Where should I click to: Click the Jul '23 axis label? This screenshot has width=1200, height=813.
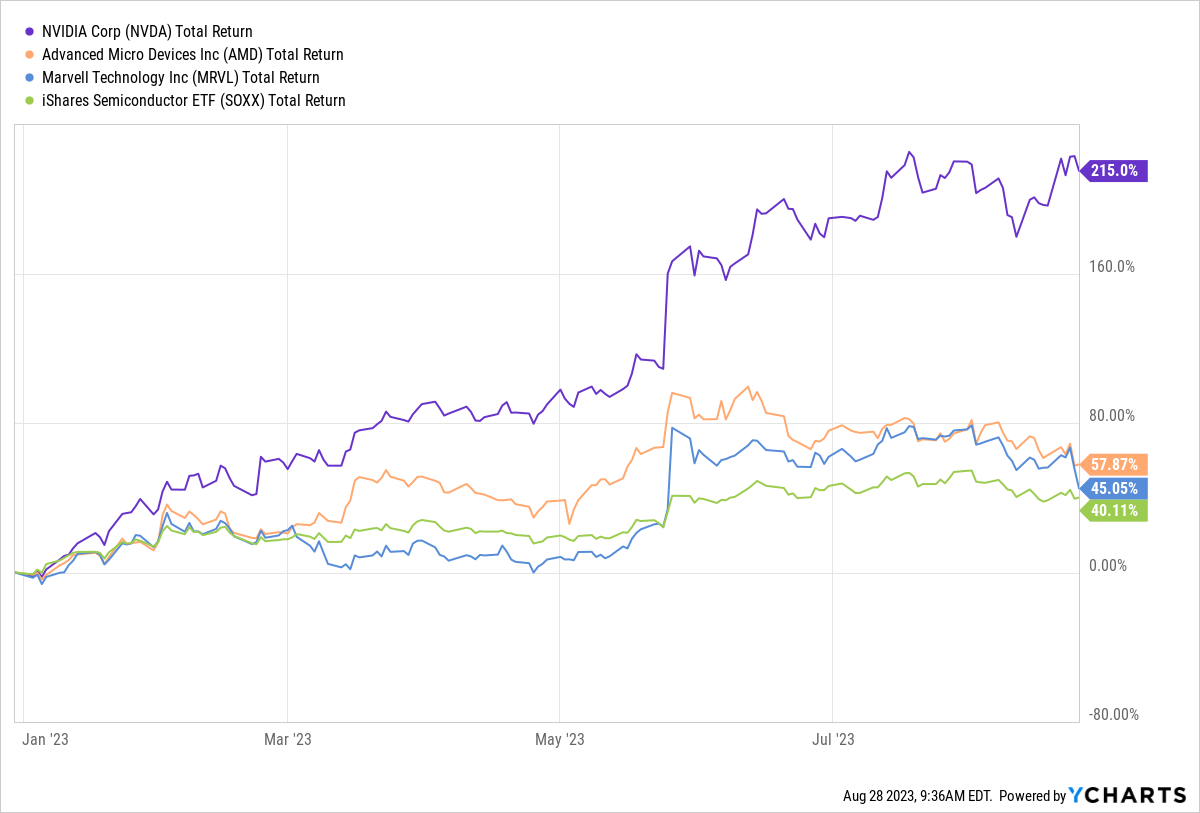(x=833, y=740)
